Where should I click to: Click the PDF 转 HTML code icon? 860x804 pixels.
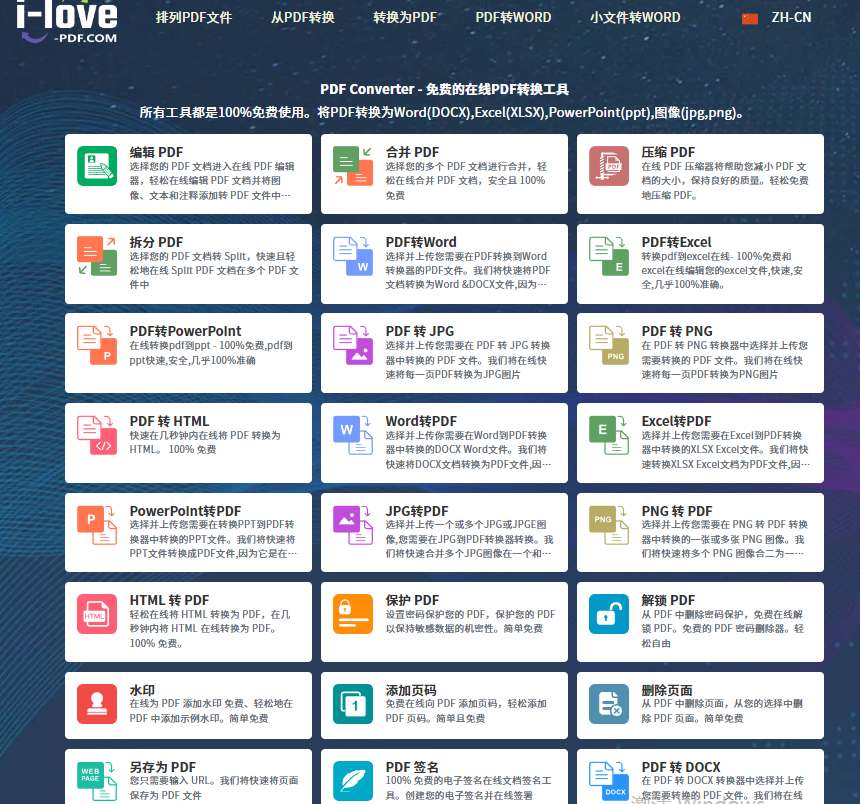click(97, 435)
